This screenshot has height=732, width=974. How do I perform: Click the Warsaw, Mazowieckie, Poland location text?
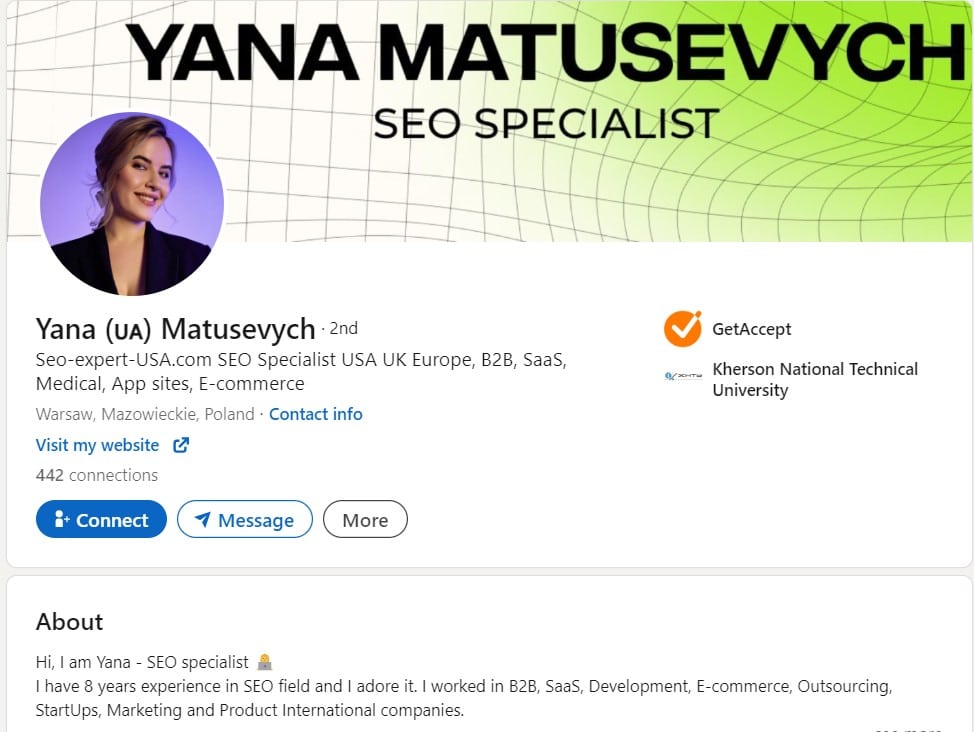[145, 414]
